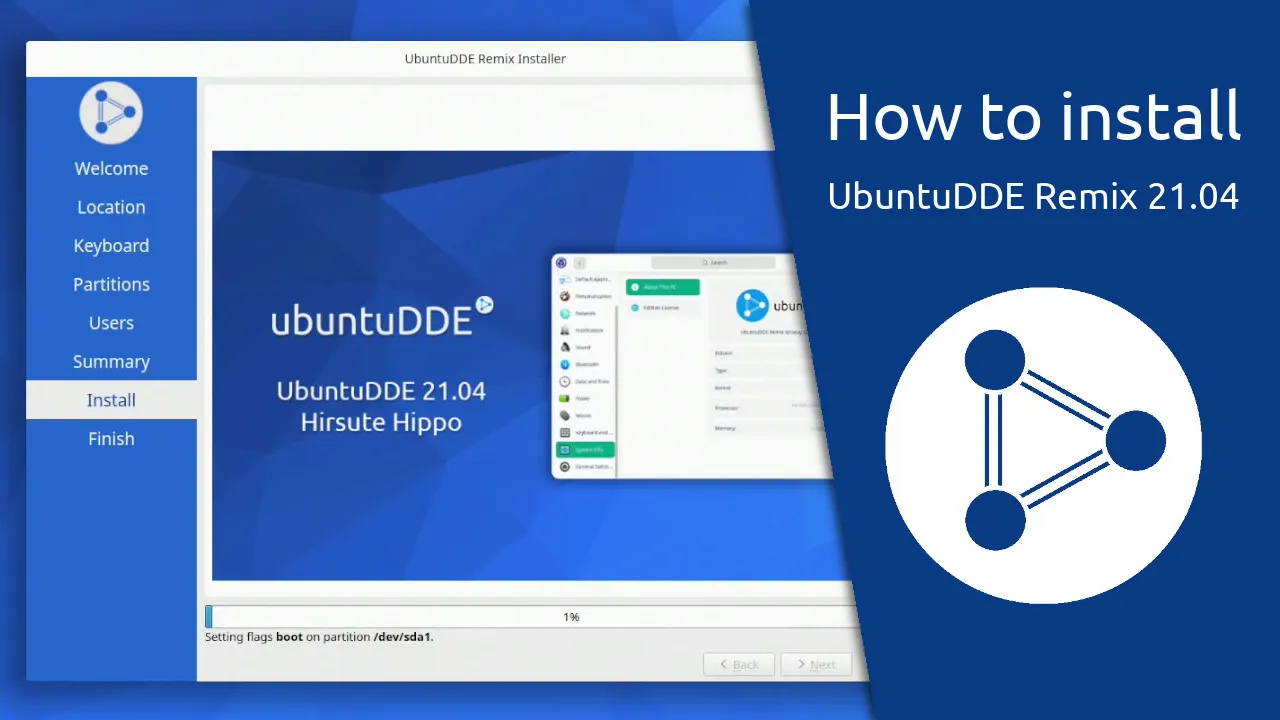This screenshot has width=1280, height=720.
Task: Click the Default Applications icon in the settings preview
Action: point(565,280)
